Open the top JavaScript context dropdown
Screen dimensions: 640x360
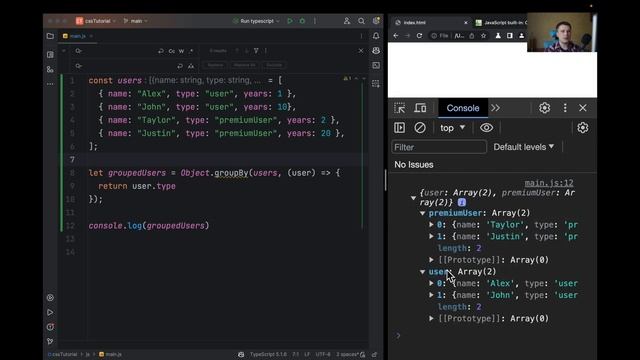pos(452,128)
